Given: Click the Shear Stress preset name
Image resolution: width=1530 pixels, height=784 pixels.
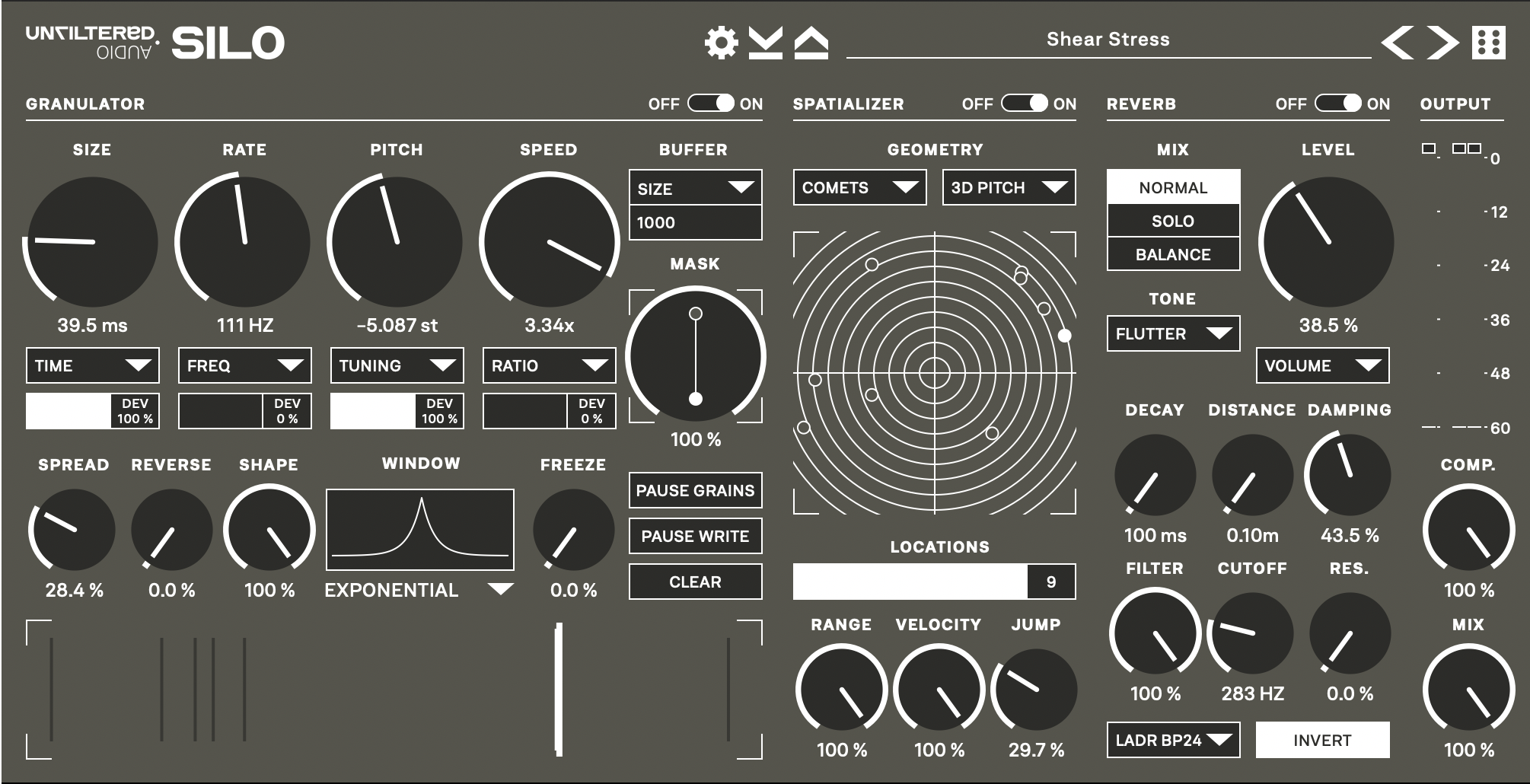Looking at the screenshot, I should 1108,39.
